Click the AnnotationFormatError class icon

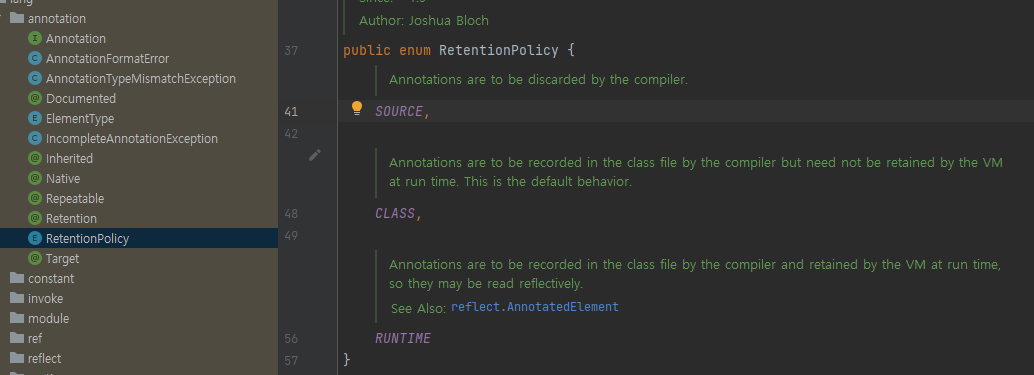click(x=35, y=59)
